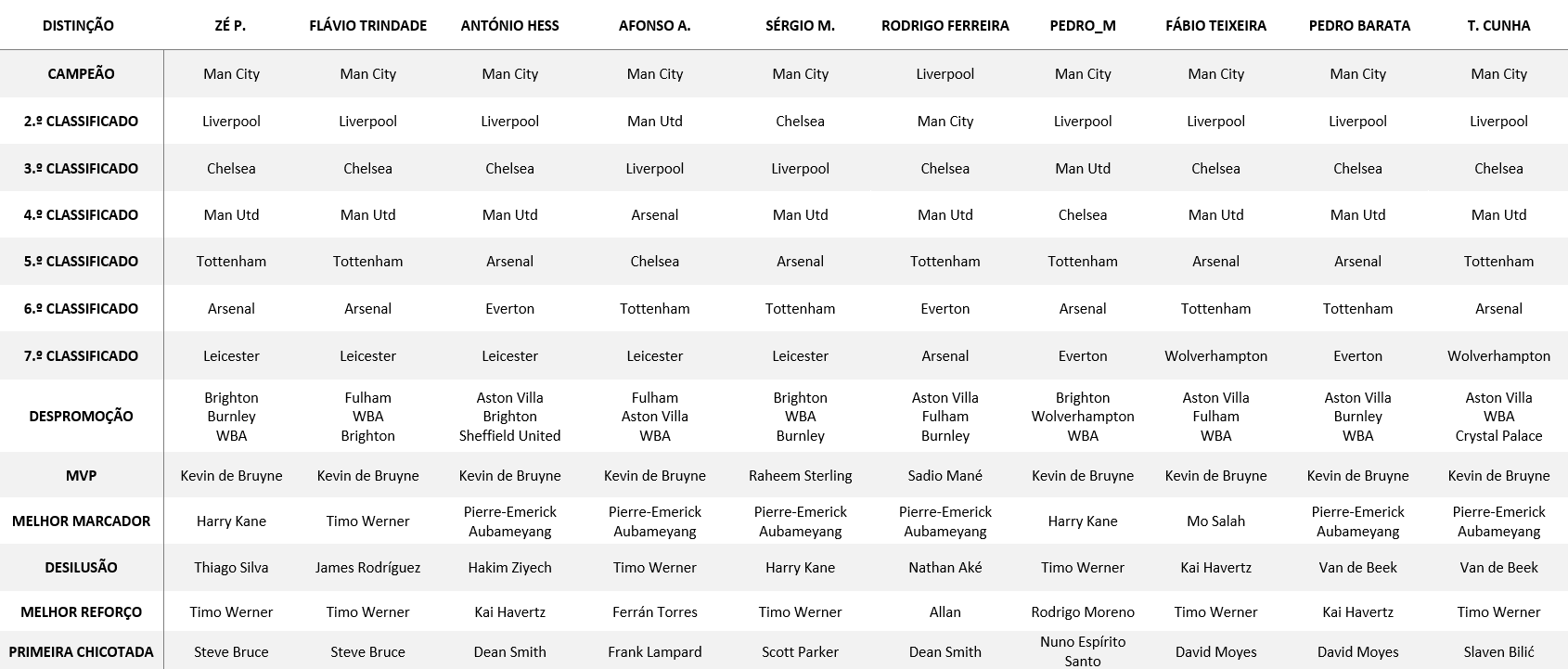Click the Raheem Sterling MVP cell
This screenshot has width=1568, height=669.
[800, 476]
